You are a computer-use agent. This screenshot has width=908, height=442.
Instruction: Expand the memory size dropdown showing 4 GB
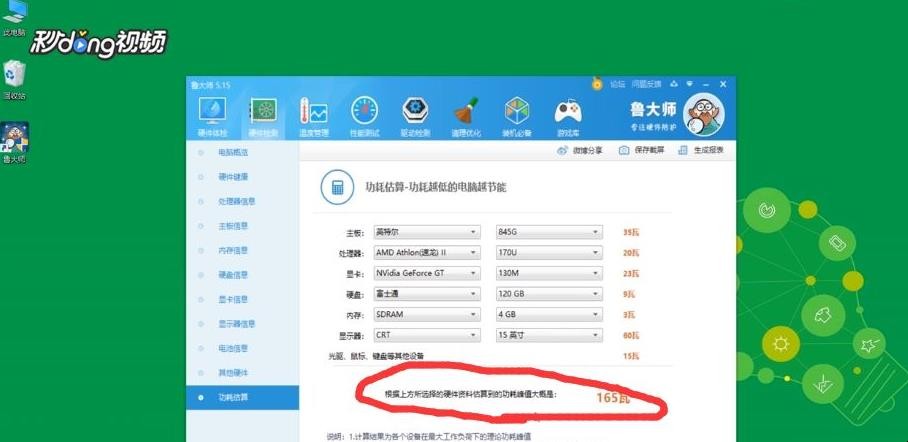(549, 315)
